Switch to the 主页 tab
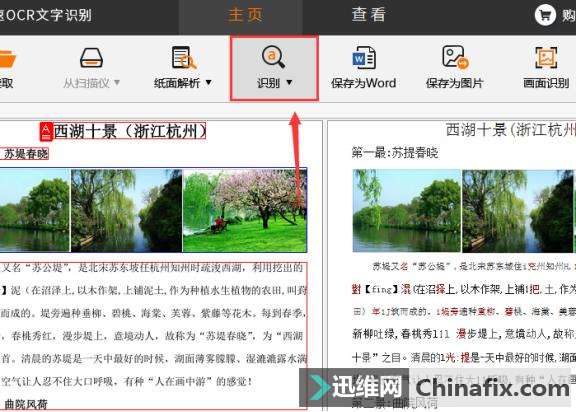This screenshot has width=576, height=412. [245, 15]
